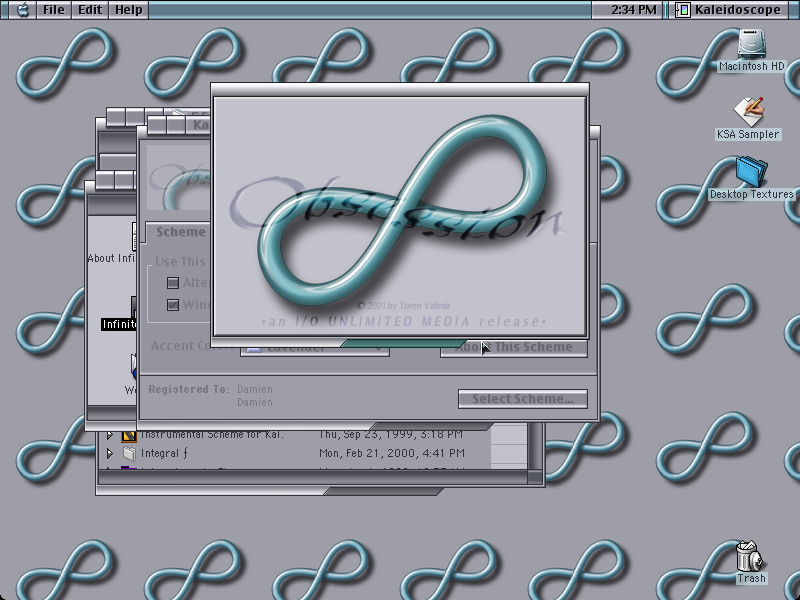The image size is (800, 600).
Task: Click the file list window's horizontal scrollbar
Action: pyautogui.click(x=312, y=477)
